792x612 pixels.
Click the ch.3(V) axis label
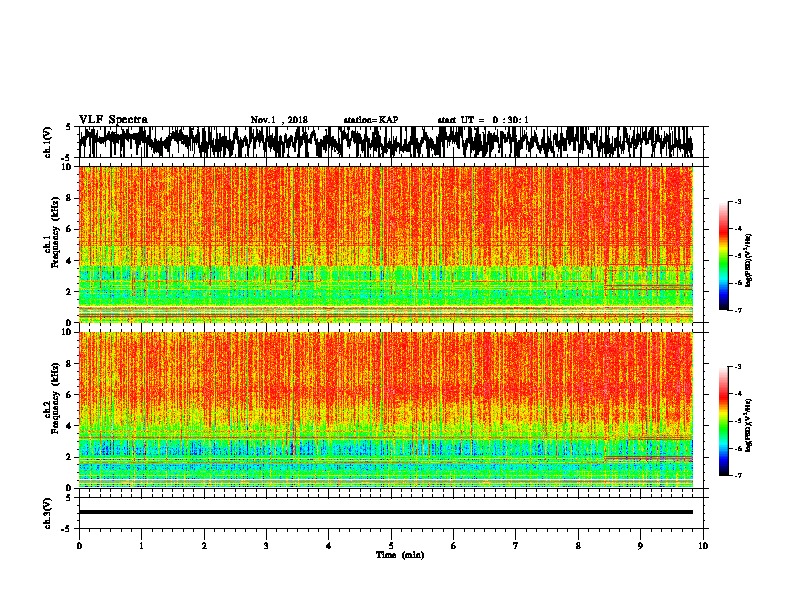tap(48, 514)
